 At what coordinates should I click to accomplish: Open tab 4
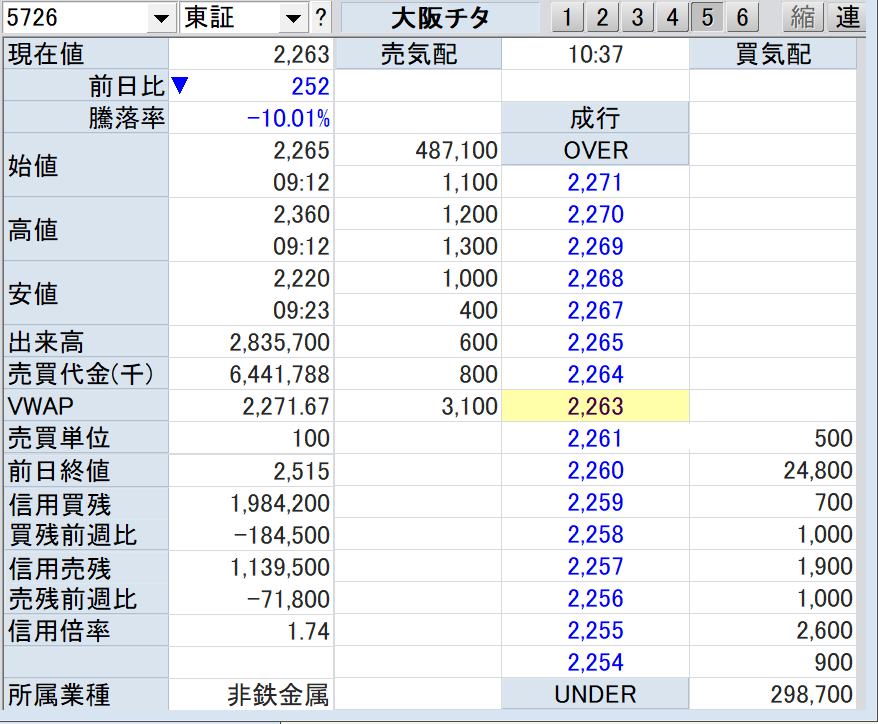(x=672, y=17)
